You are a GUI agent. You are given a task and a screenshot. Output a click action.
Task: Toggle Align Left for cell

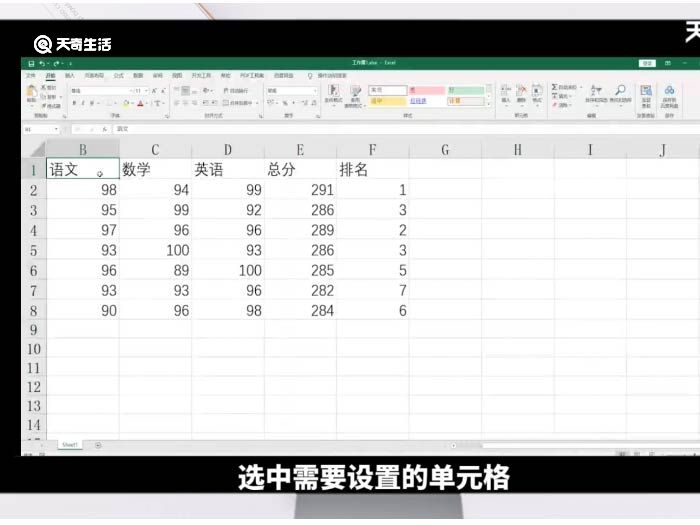[176, 103]
